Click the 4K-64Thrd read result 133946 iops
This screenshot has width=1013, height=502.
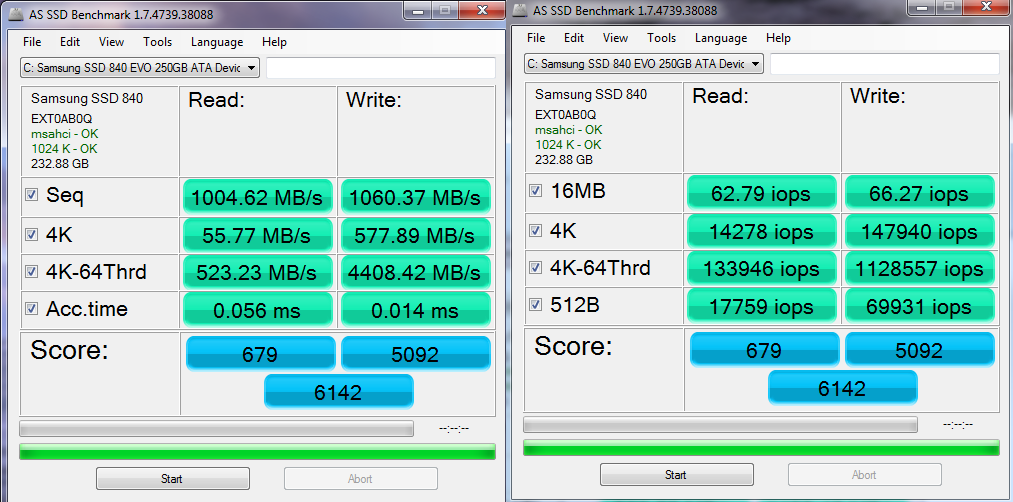click(x=762, y=268)
